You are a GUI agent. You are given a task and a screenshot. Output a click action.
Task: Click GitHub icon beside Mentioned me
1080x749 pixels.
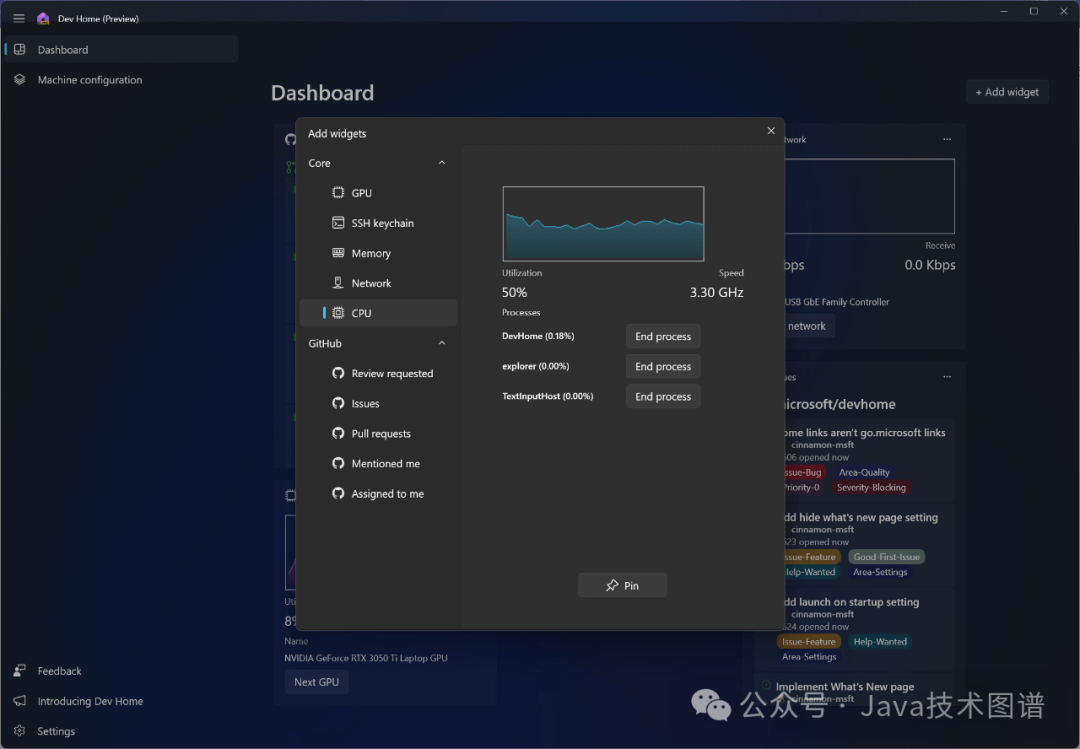click(338, 463)
